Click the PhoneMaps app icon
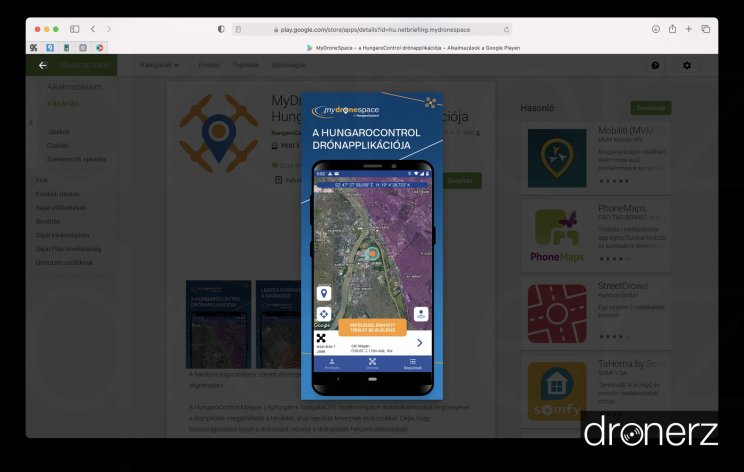744x472 pixels. pyautogui.click(x=557, y=236)
